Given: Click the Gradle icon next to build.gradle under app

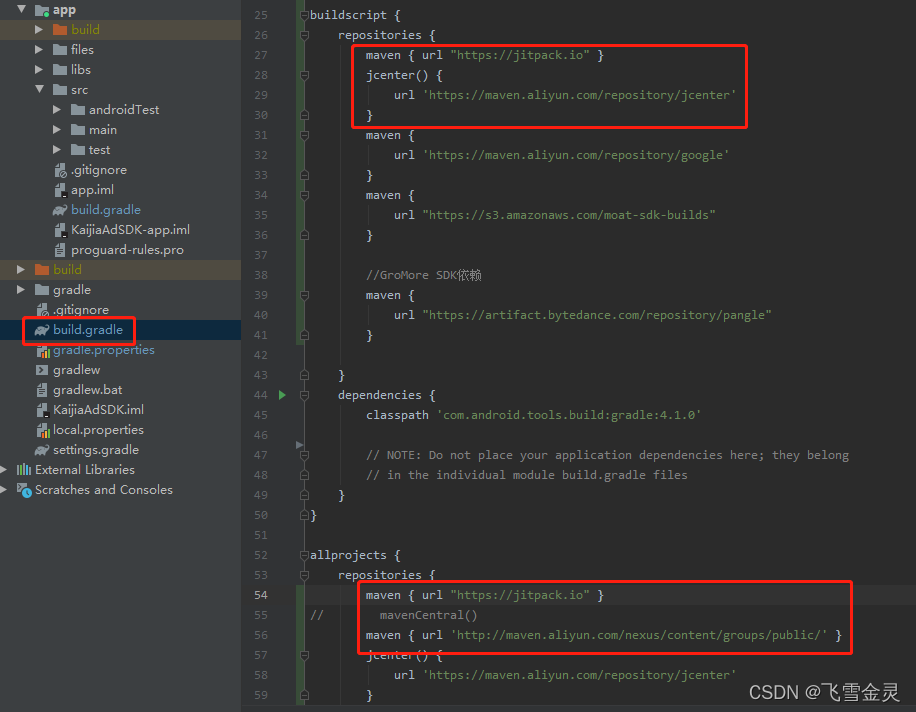Looking at the screenshot, I should point(60,209).
